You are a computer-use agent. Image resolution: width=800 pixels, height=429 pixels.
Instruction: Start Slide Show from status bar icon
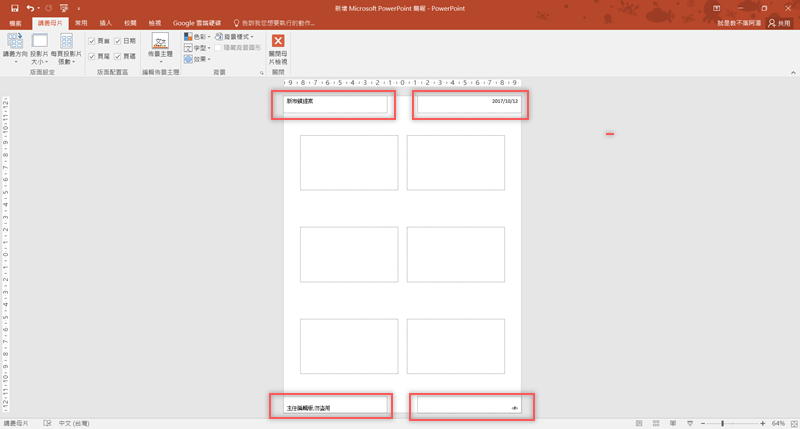(690, 423)
